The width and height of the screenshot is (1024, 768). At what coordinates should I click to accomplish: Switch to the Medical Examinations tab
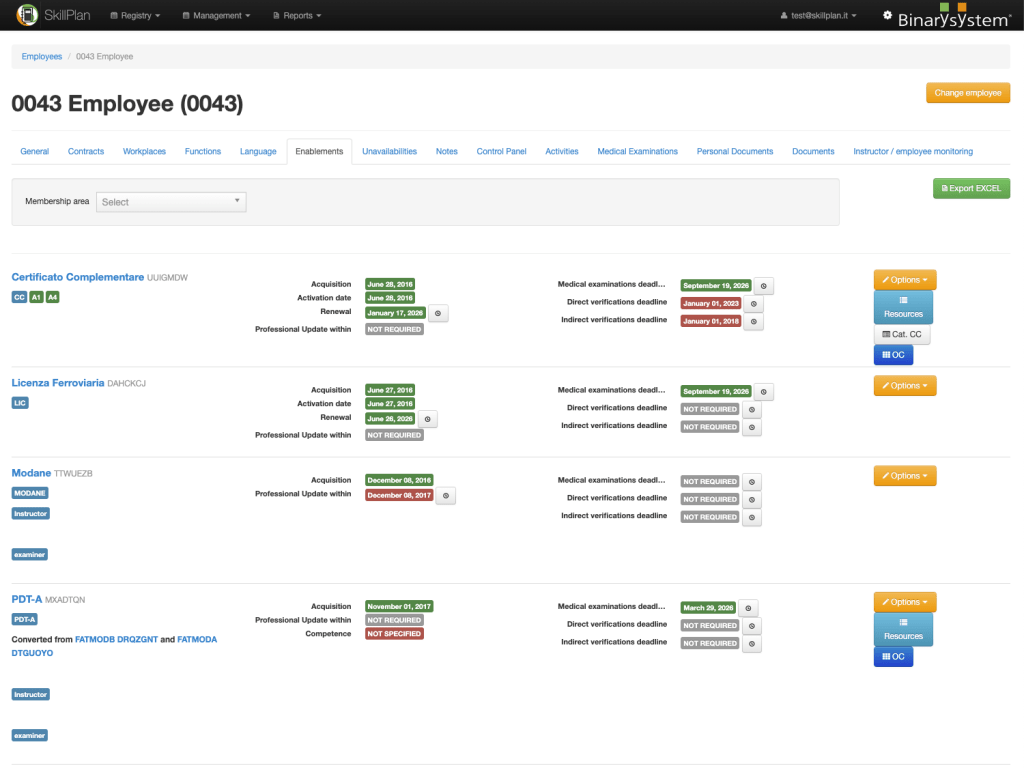(x=637, y=152)
